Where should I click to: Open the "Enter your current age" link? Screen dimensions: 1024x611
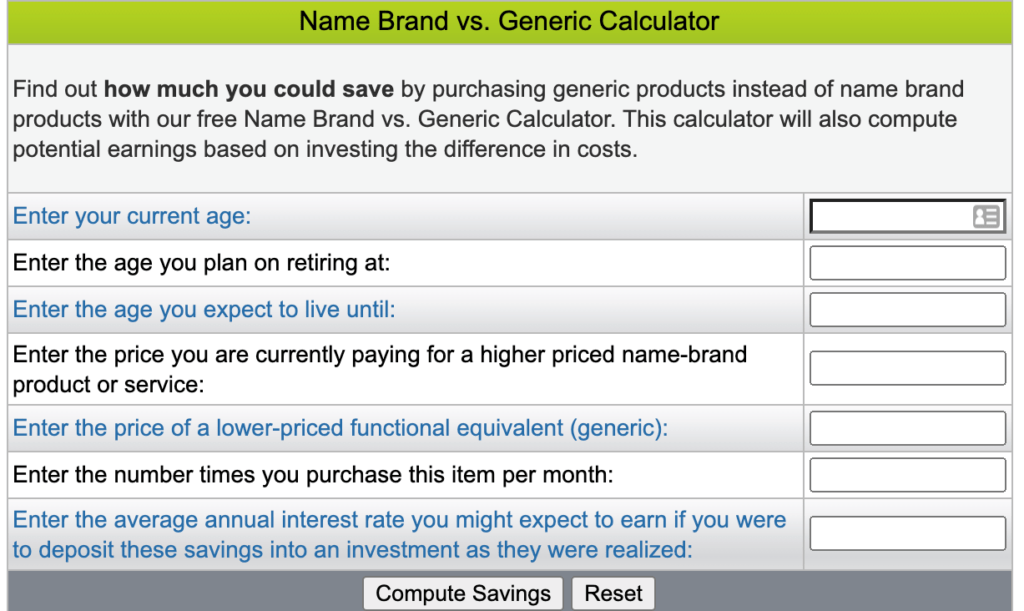pos(131,216)
